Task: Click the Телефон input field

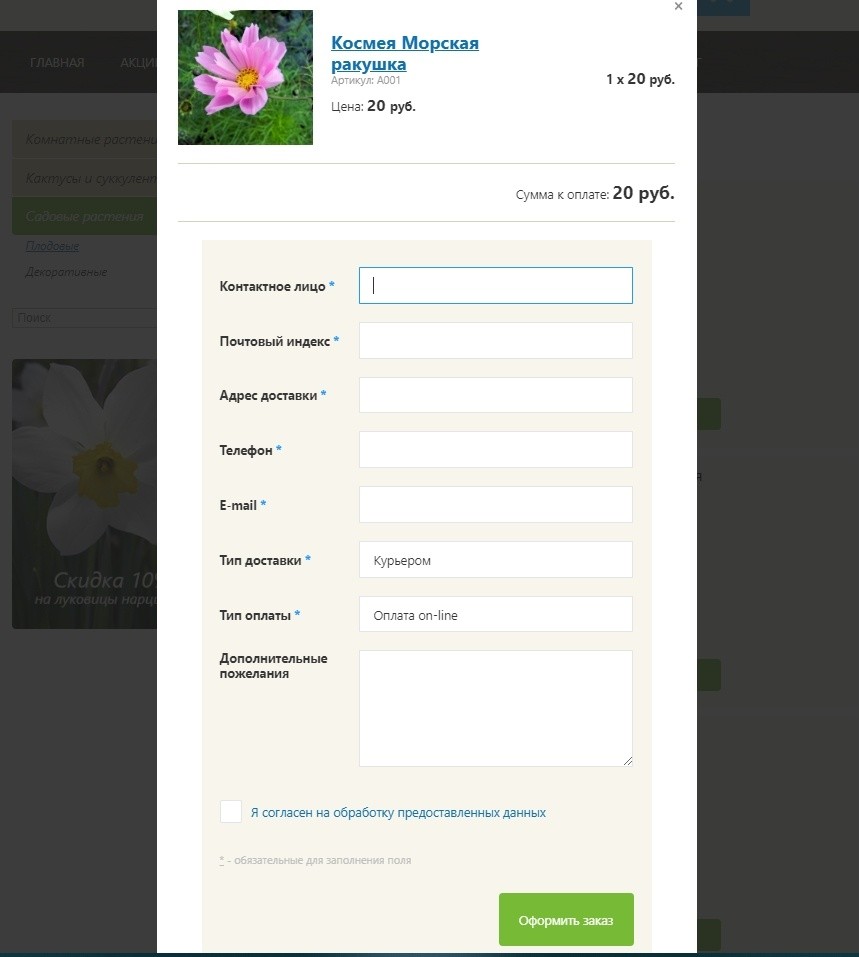Action: pyautogui.click(x=496, y=450)
